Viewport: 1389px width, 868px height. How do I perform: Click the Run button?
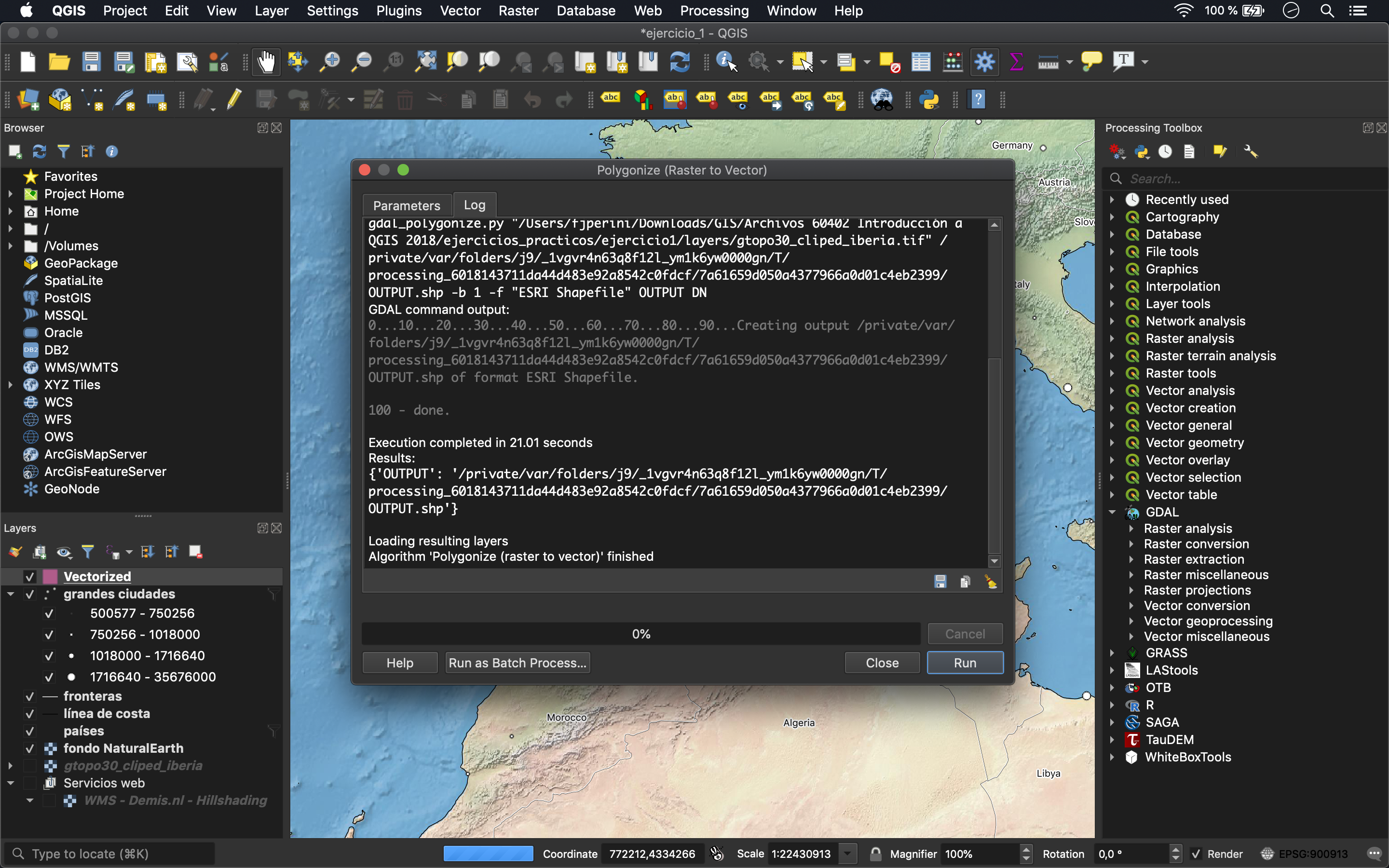tap(965, 663)
